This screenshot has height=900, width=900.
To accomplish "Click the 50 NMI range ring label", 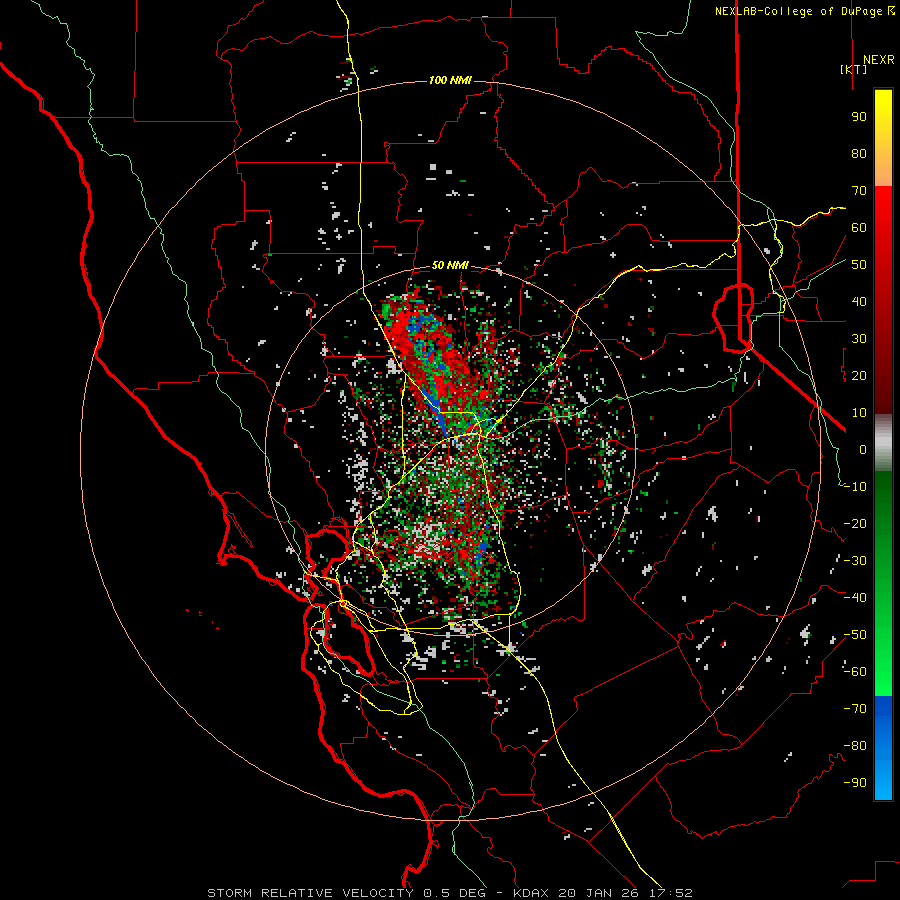I will pyautogui.click(x=450, y=265).
